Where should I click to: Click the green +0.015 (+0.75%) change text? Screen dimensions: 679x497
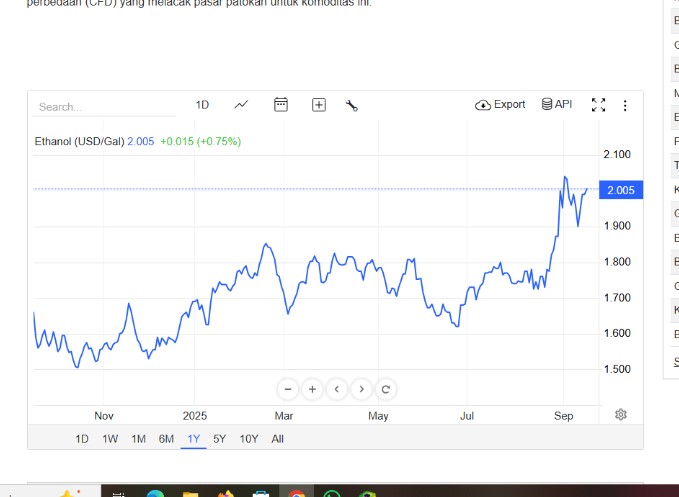tap(200, 142)
